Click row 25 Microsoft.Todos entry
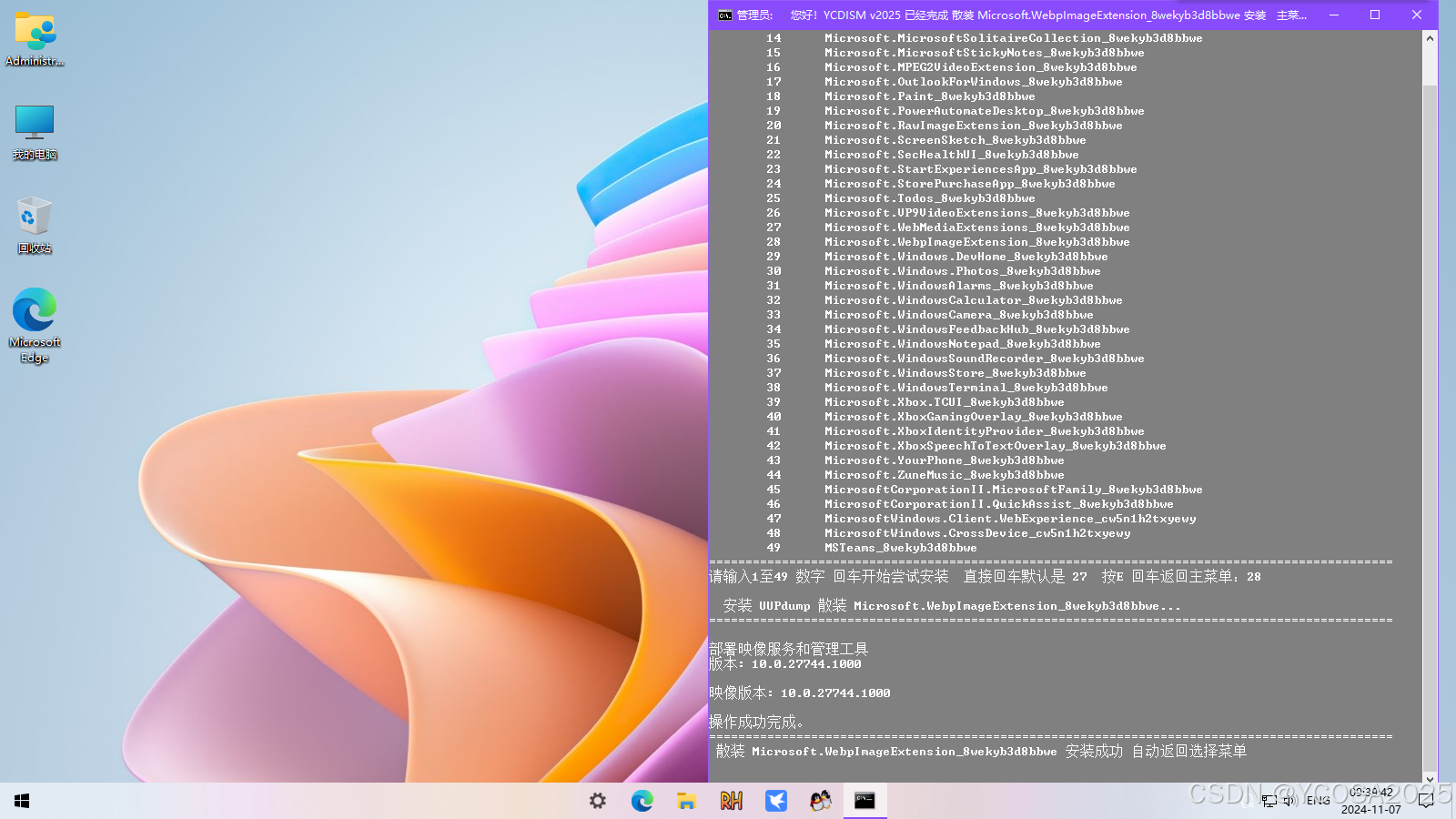Screen dimensions: 1456x819 900,198
